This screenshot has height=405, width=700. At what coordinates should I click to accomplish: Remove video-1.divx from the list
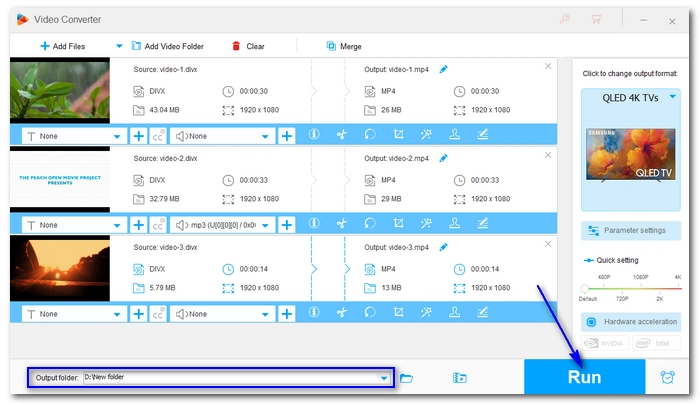click(548, 66)
